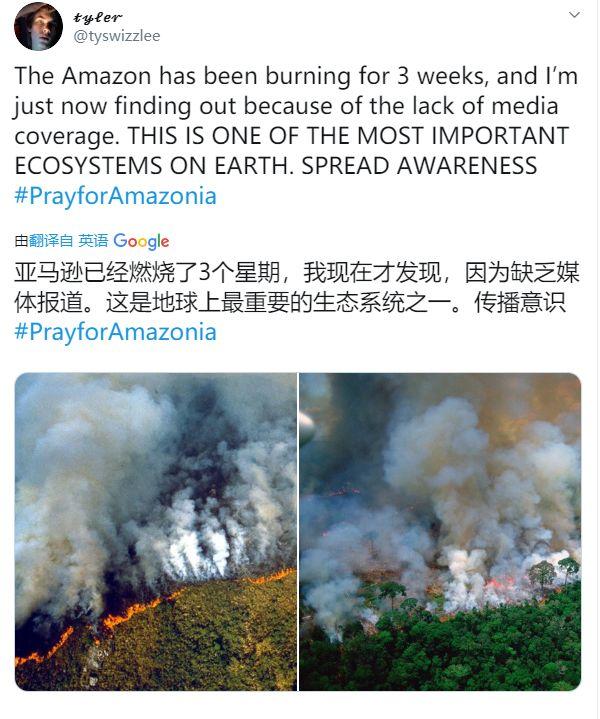This screenshot has width=600, height=719.
Task: Open the left wildfire photo with fire line
Action: click(x=156, y=531)
